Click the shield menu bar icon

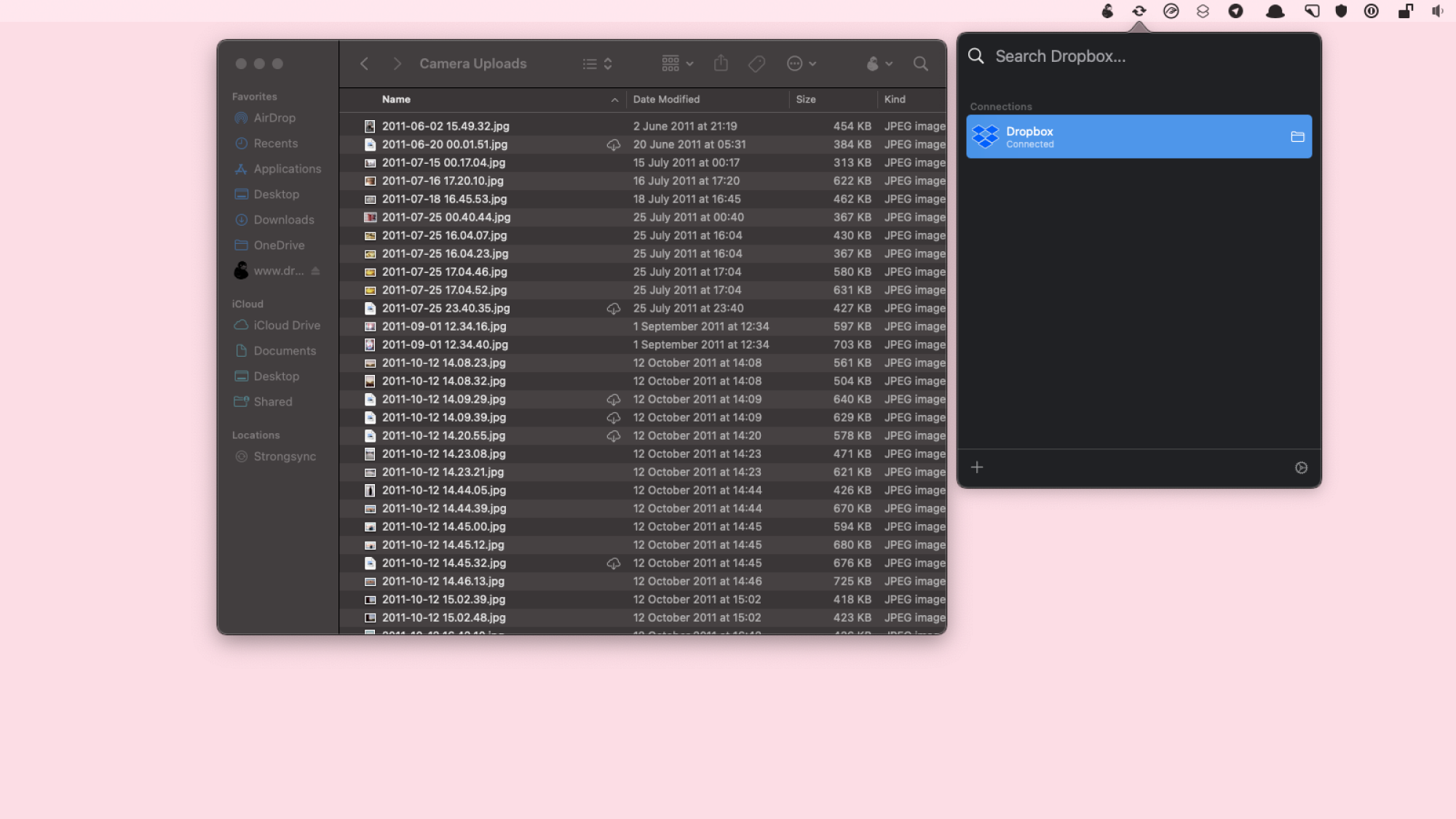(1340, 11)
